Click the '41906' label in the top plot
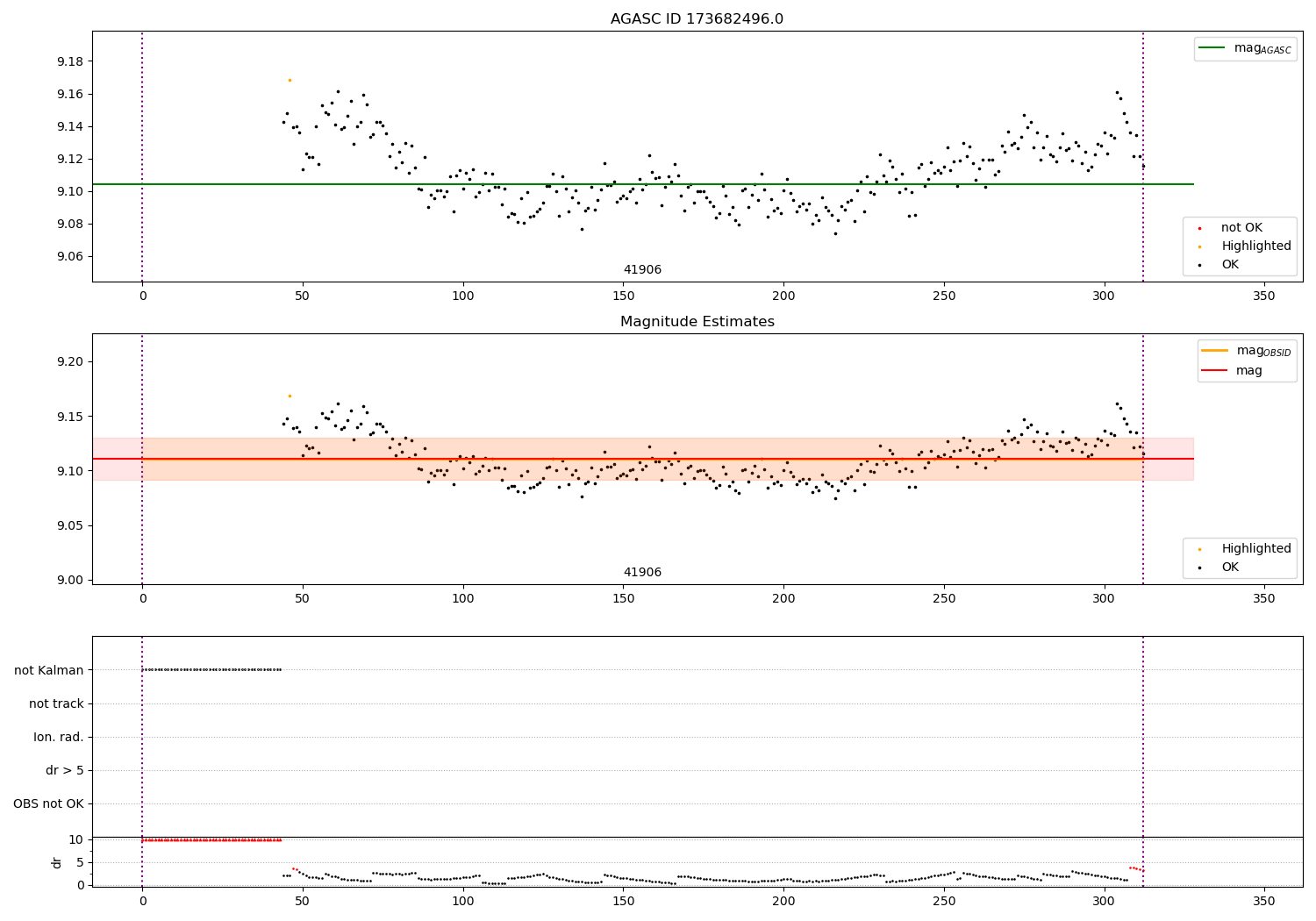Image resolution: width=1316 pixels, height=921 pixels. (x=642, y=270)
